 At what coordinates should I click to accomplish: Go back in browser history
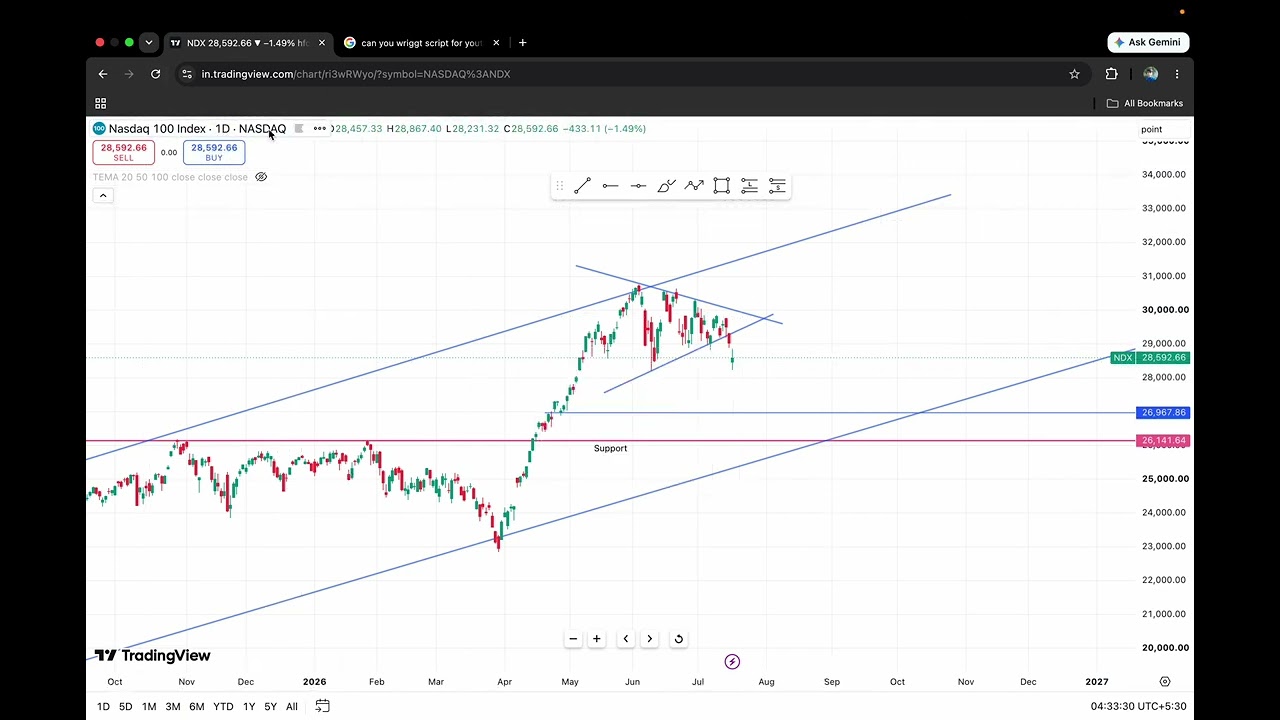tap(102, 74)
